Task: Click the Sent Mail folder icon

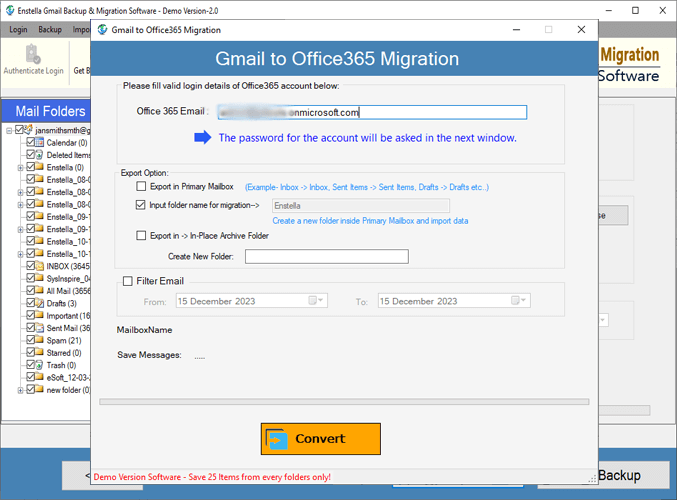Action: [x=40, y=328]
